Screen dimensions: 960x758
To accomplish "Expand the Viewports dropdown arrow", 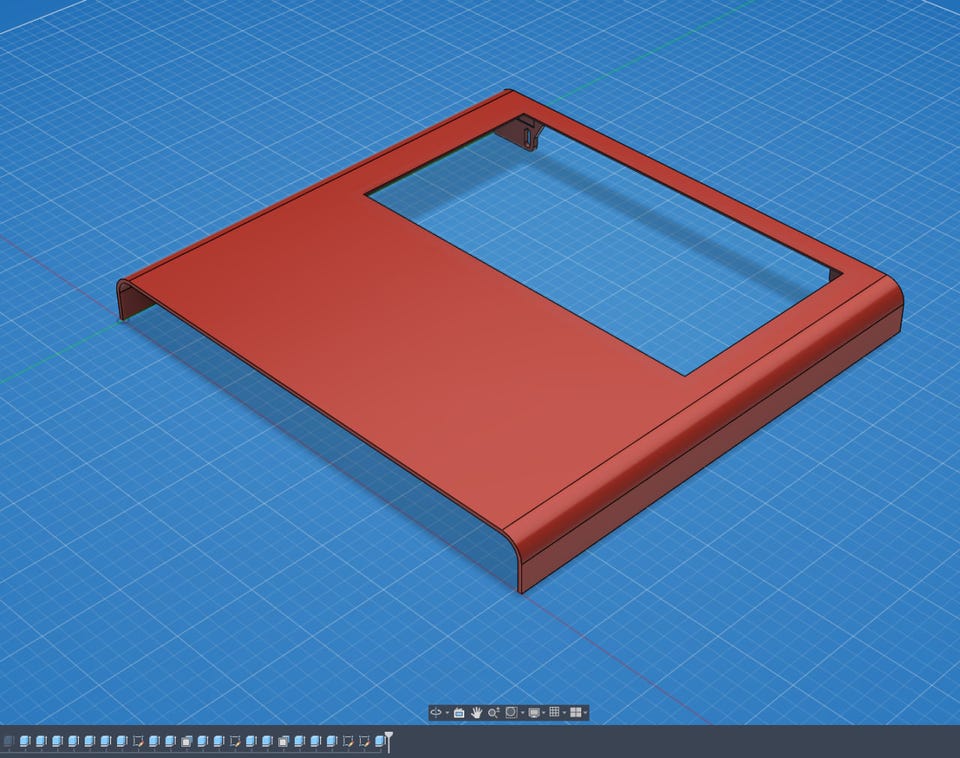I will [585, 713].
